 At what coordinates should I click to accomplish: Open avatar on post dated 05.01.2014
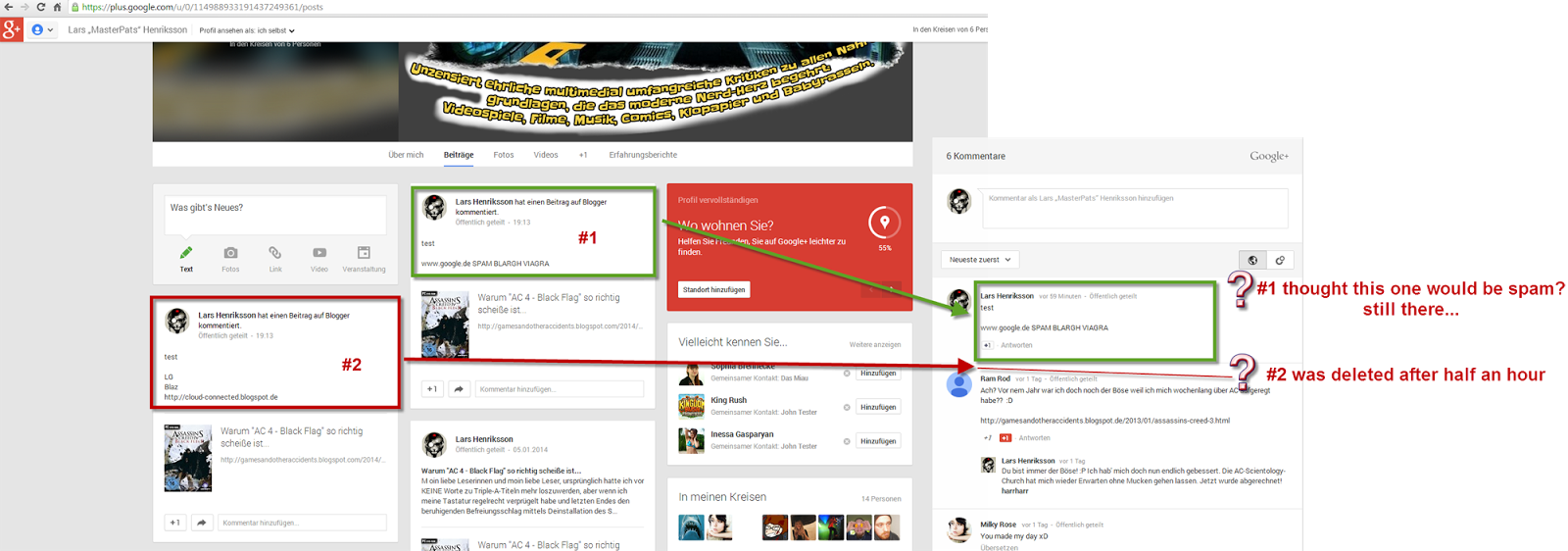point(434,444)
